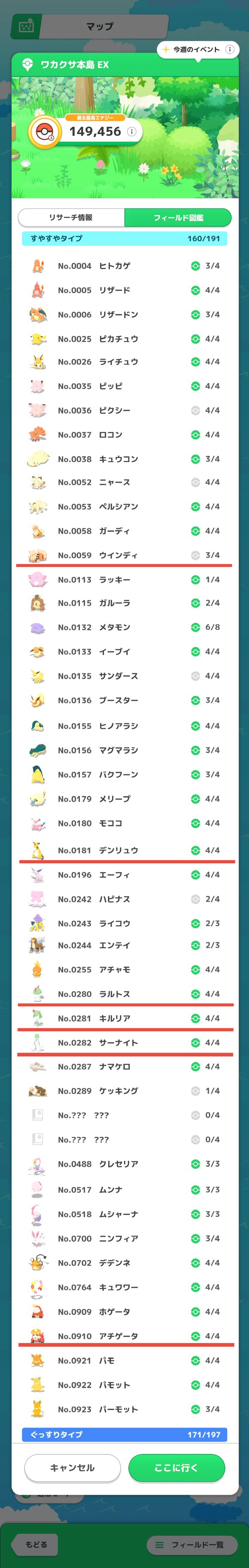
Task: Tap the list icon on フィールド一覧 button
Action: click(x=159, y=1544)
